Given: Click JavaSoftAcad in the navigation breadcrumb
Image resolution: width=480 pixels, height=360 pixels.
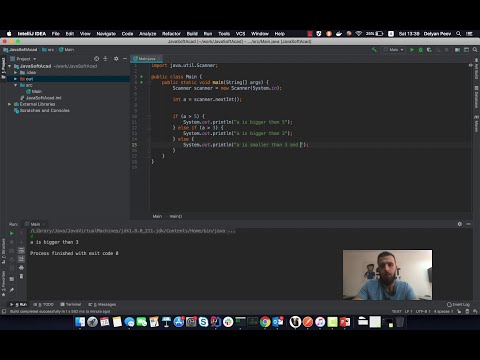Looking at the screenshot, I should 20,50.
